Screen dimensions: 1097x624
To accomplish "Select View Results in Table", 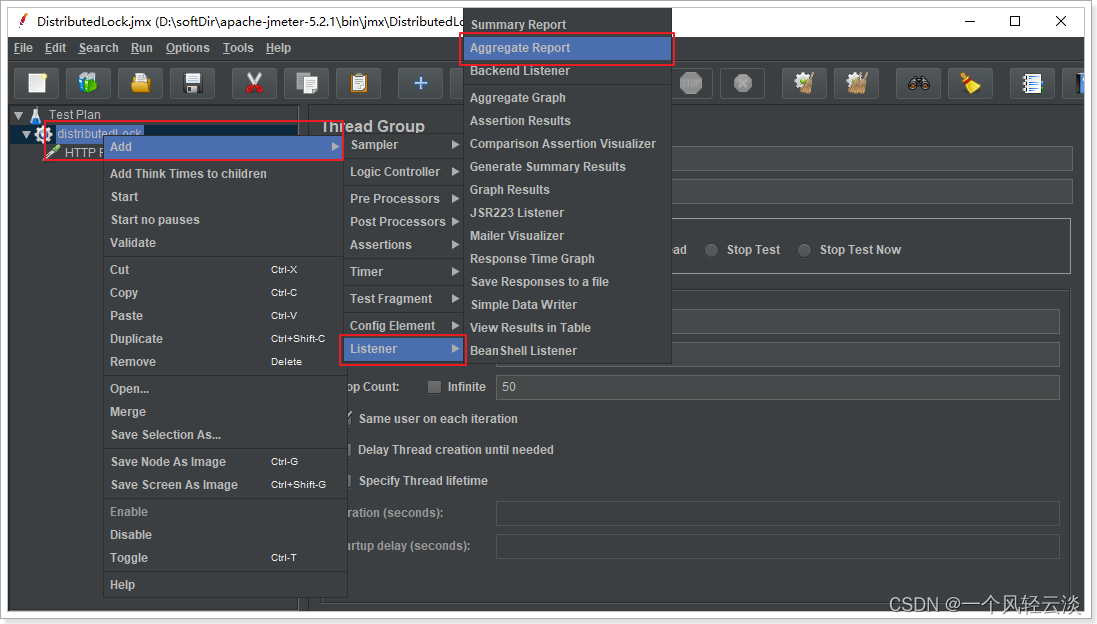I will [x=567, y=327].
